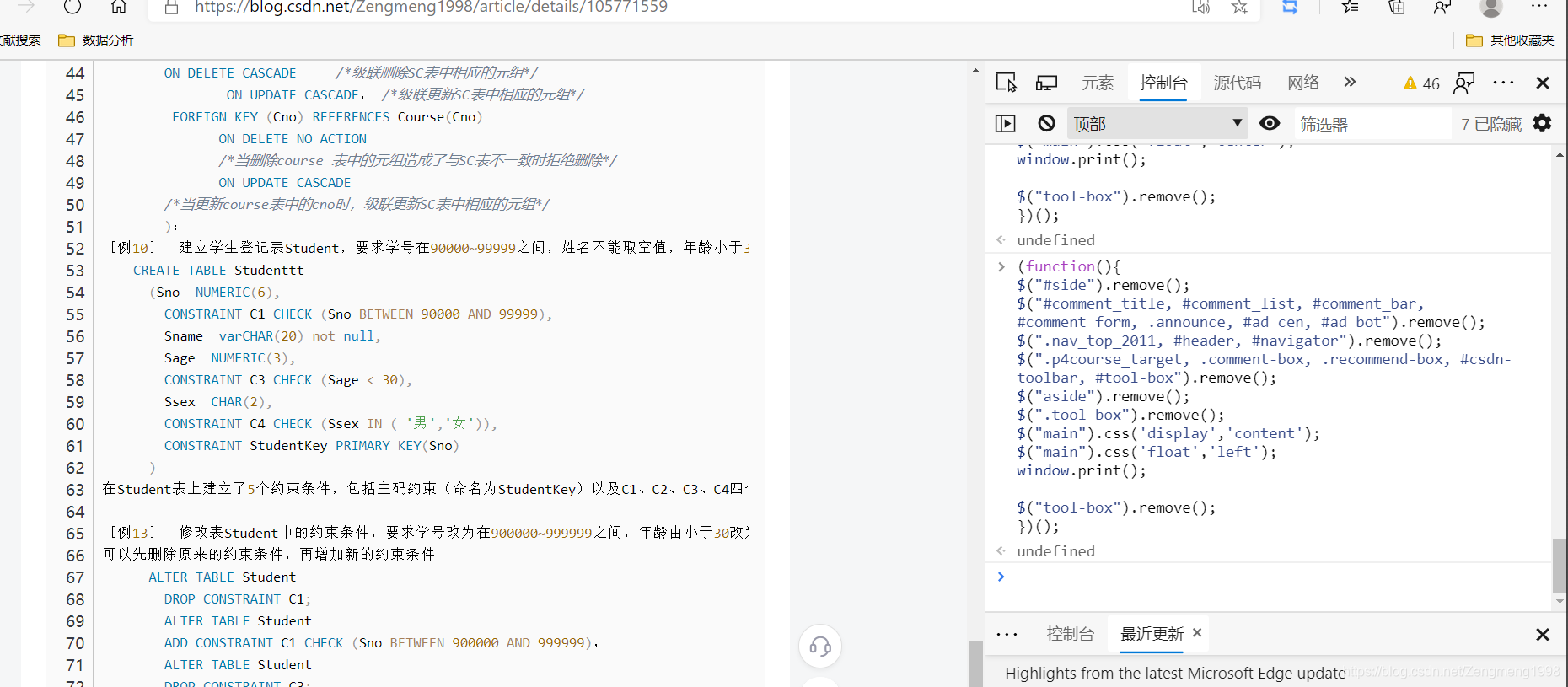Close the DevTools panel

point(1543,83)
